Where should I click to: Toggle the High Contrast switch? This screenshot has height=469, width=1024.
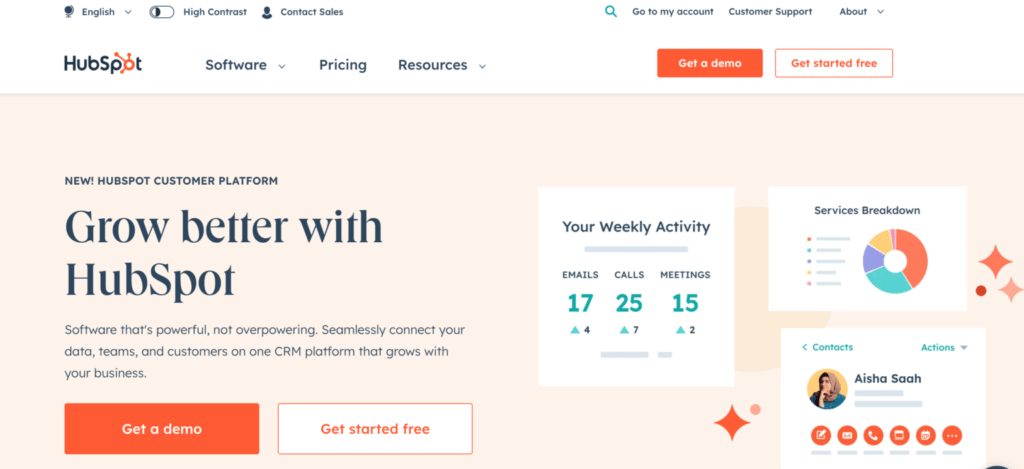click(161, 12)
